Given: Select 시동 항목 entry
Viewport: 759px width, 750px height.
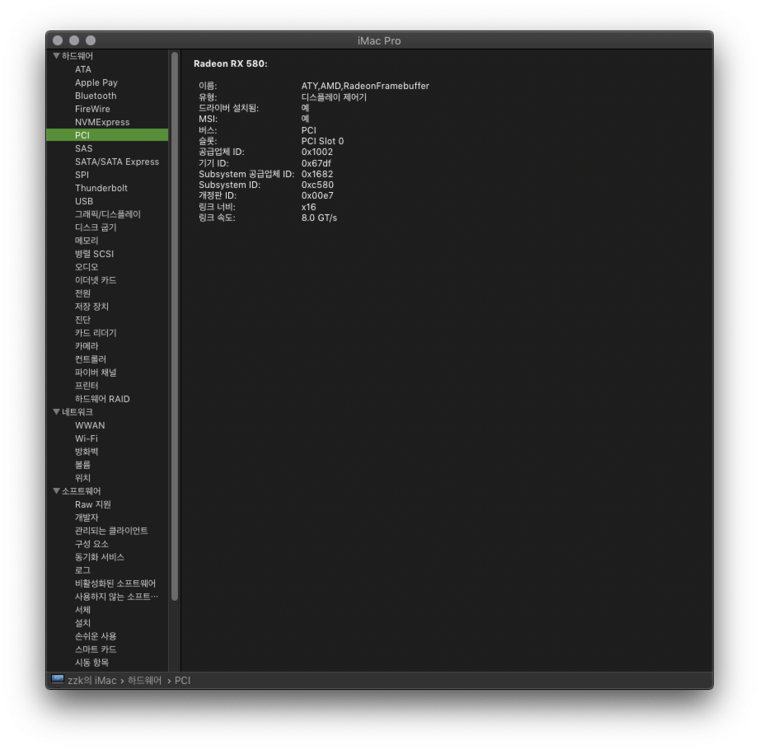Looking at the screenshot, I should click(91, 662).
